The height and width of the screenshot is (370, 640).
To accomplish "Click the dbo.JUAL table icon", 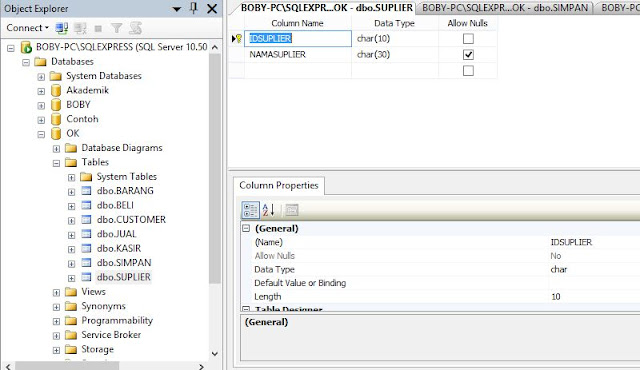I will point(86,234).
